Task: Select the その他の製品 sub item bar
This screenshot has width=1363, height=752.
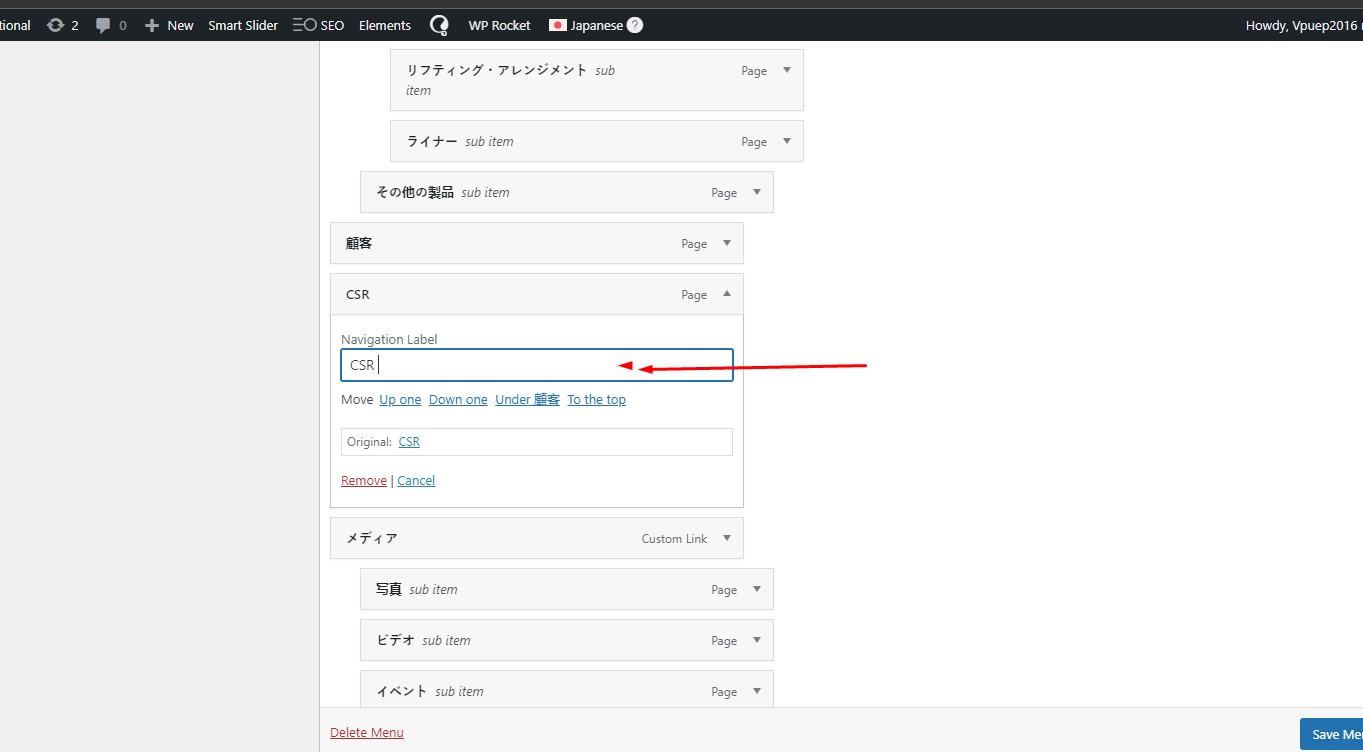Action: 567,192
